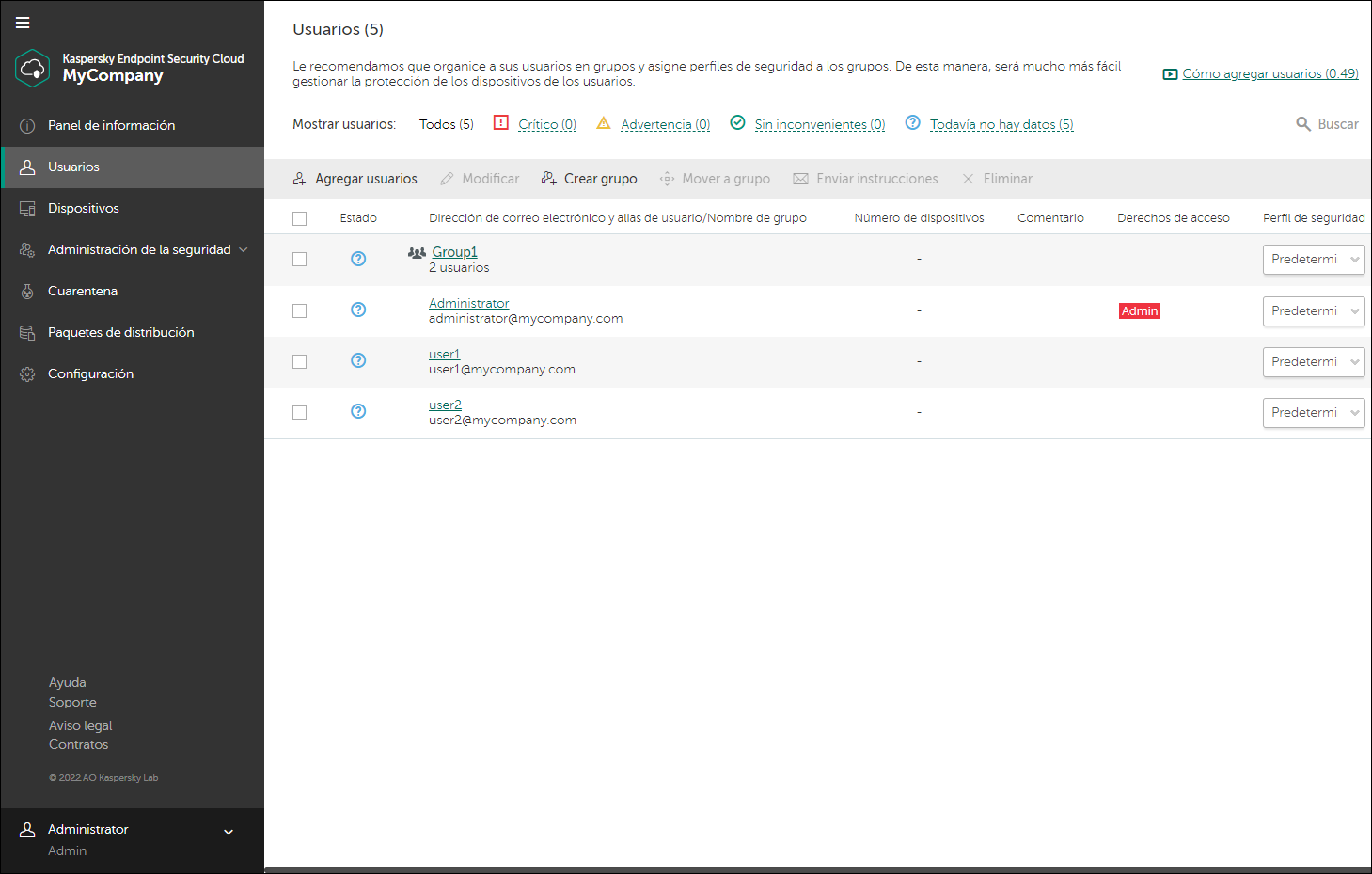
Task: Filter users by Advertencia (0)
Action: 666,124
